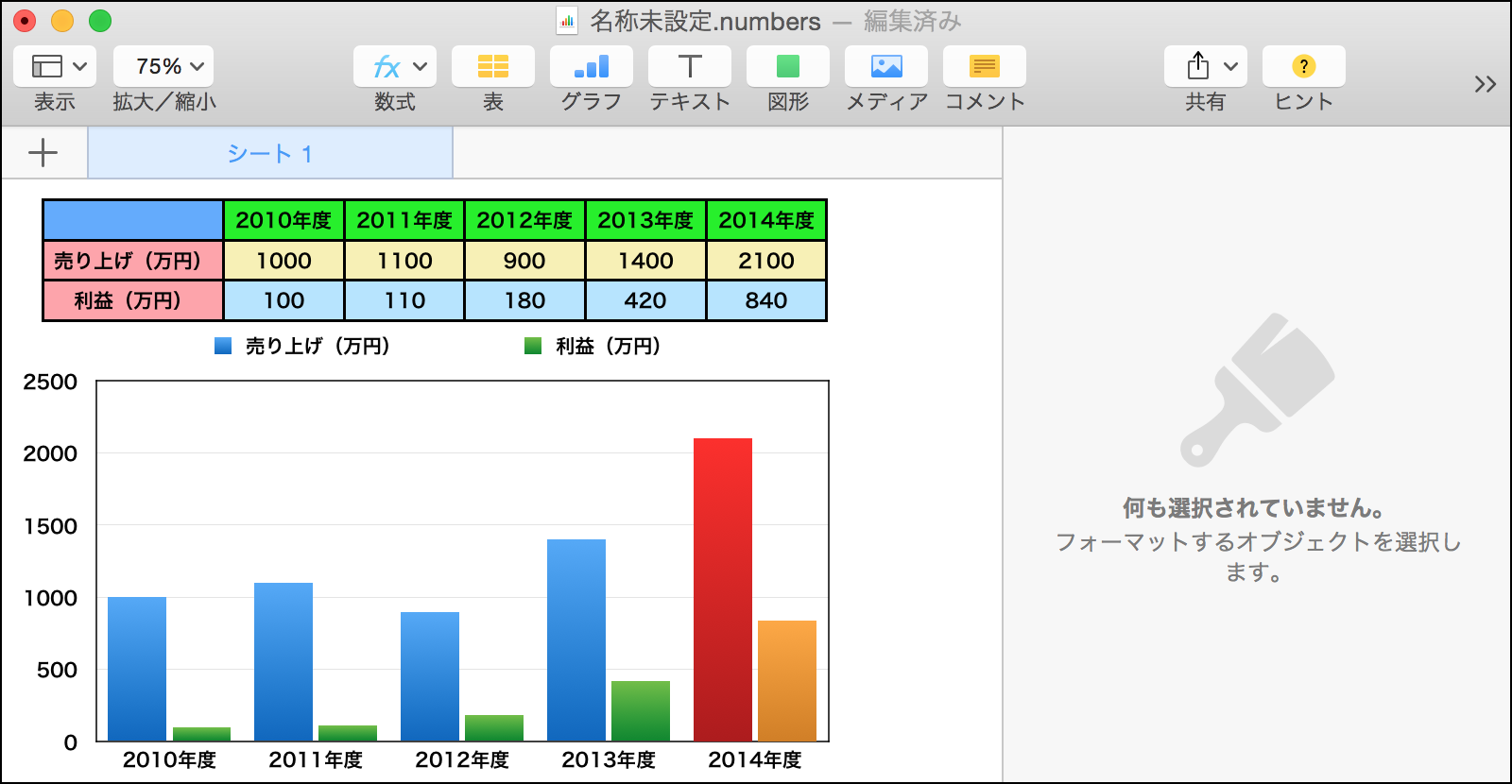Open the 共有 share menu
The width and height of the screenshot is (1512, 784).
point(1206,66)
